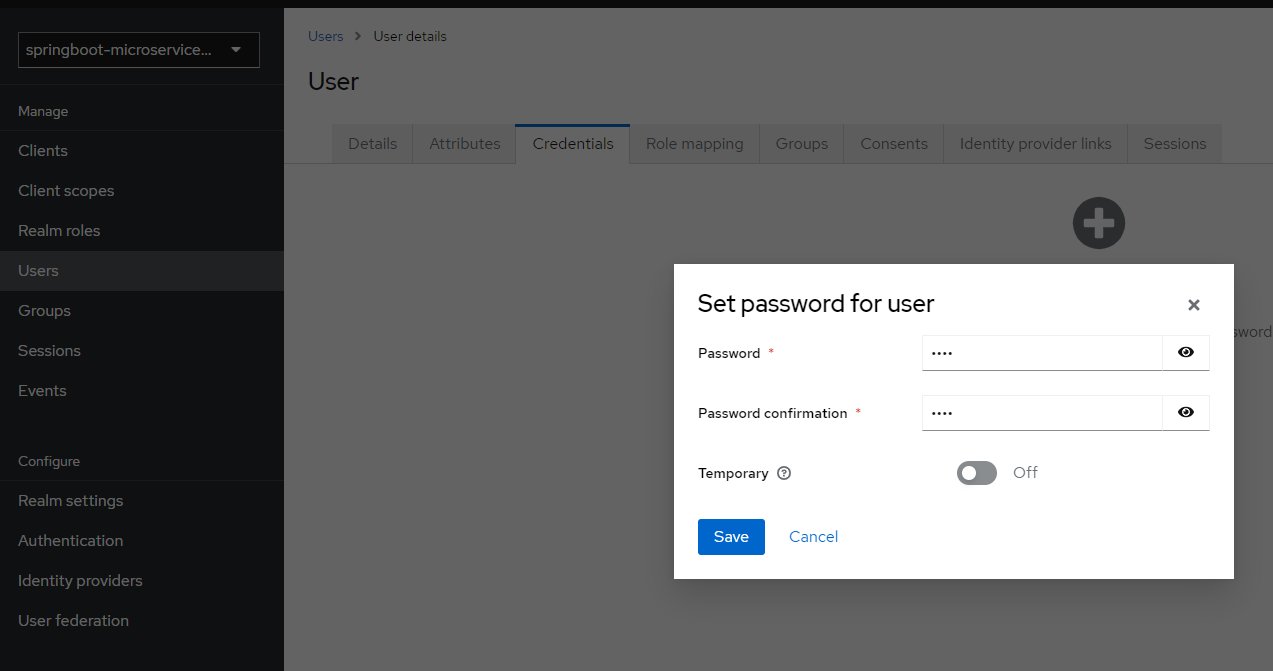
Task: Click the plus icon for credentials
Action: pos(1099,223)
